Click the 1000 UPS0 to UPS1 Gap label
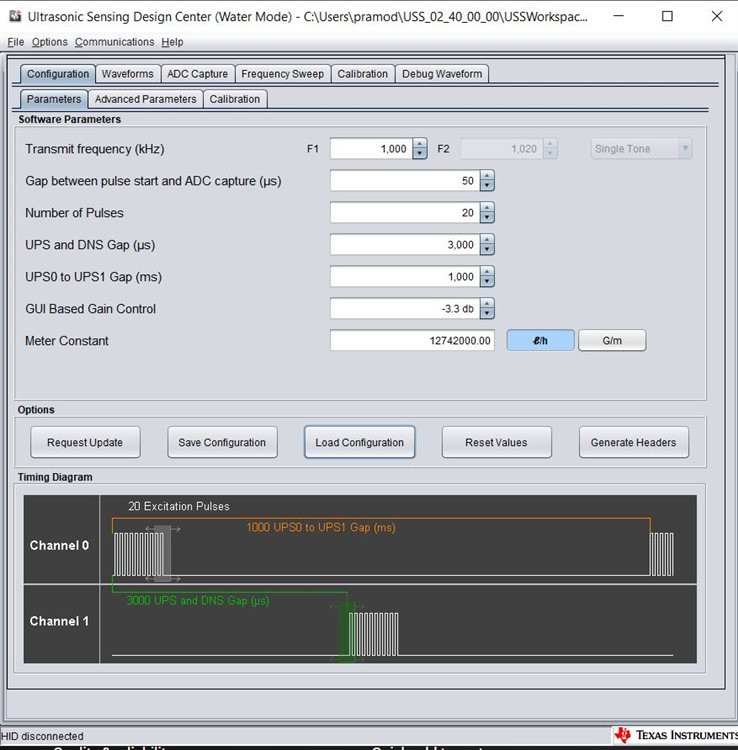Image resolution: width=738 pixels, height=750 pixels. click(x=321, y=528)
